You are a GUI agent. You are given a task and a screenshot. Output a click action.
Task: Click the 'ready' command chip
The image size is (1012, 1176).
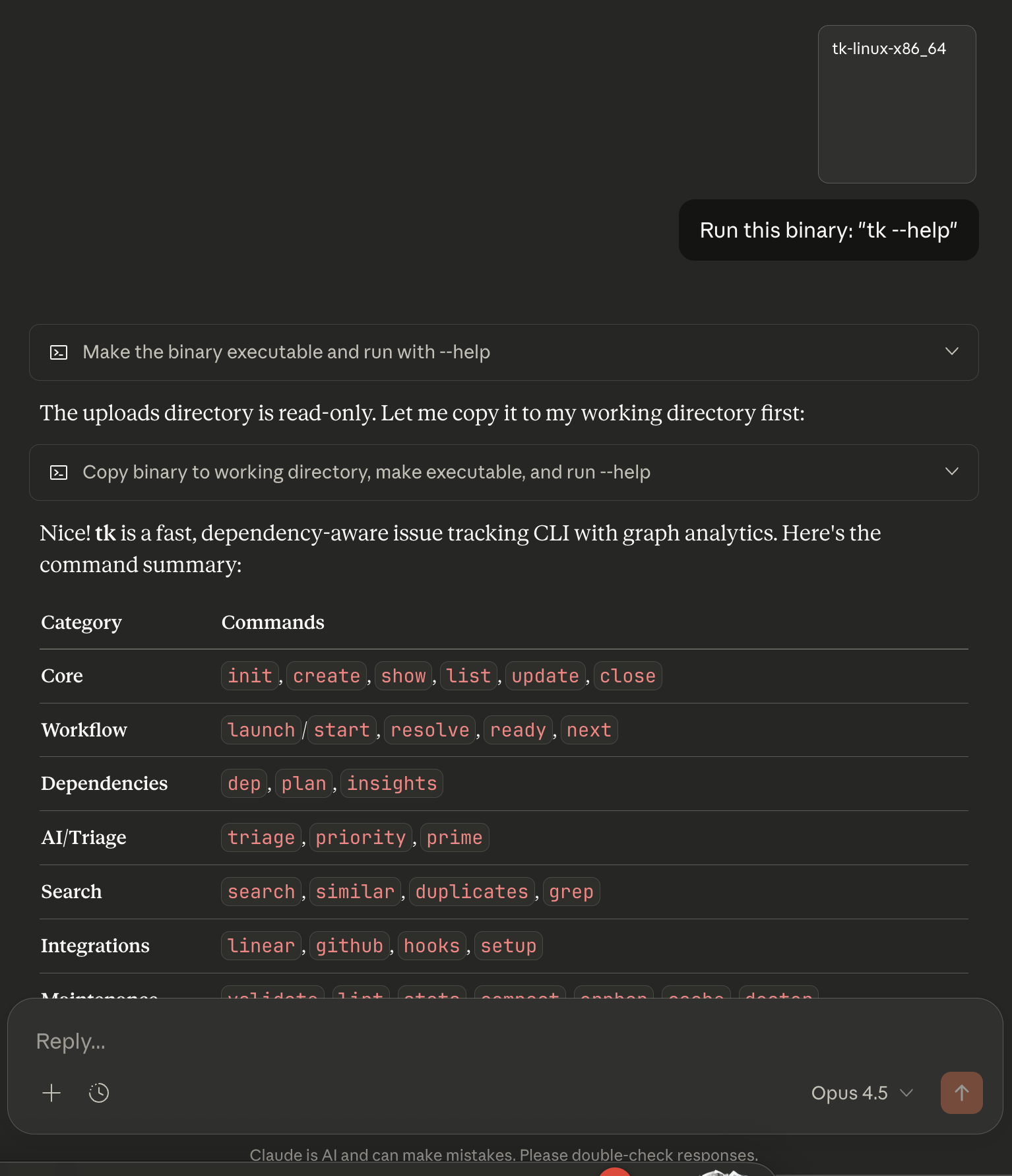pyautogui.click(x=518, y=730)
